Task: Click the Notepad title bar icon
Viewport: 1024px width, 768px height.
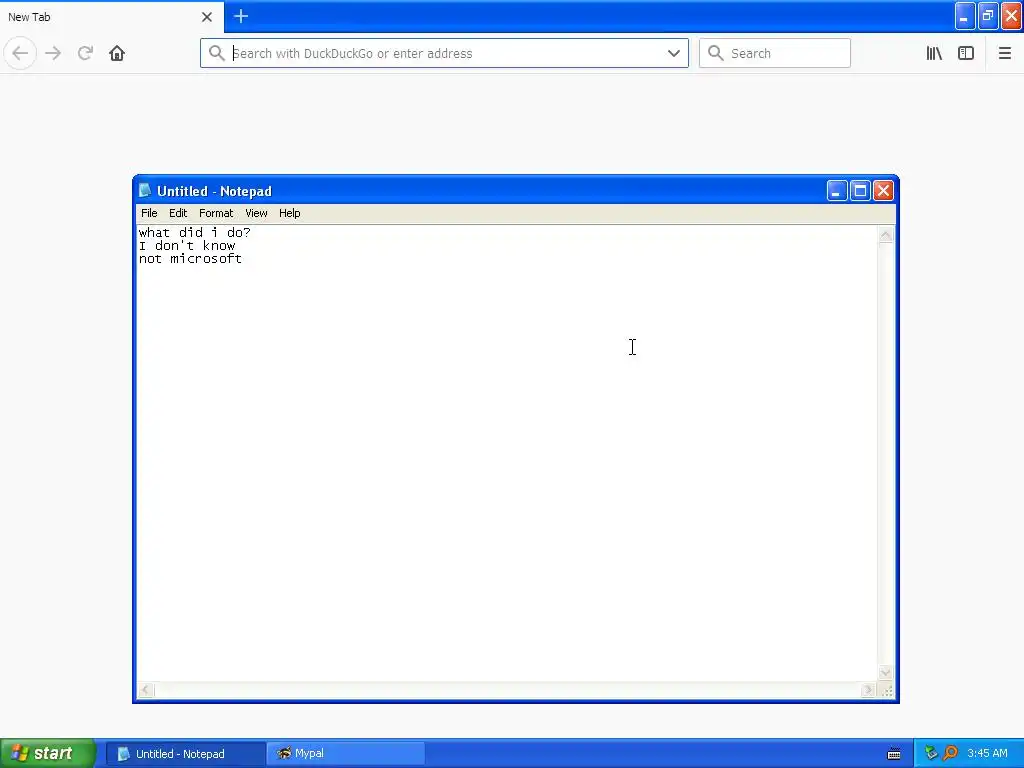Action: click(145, 190)
